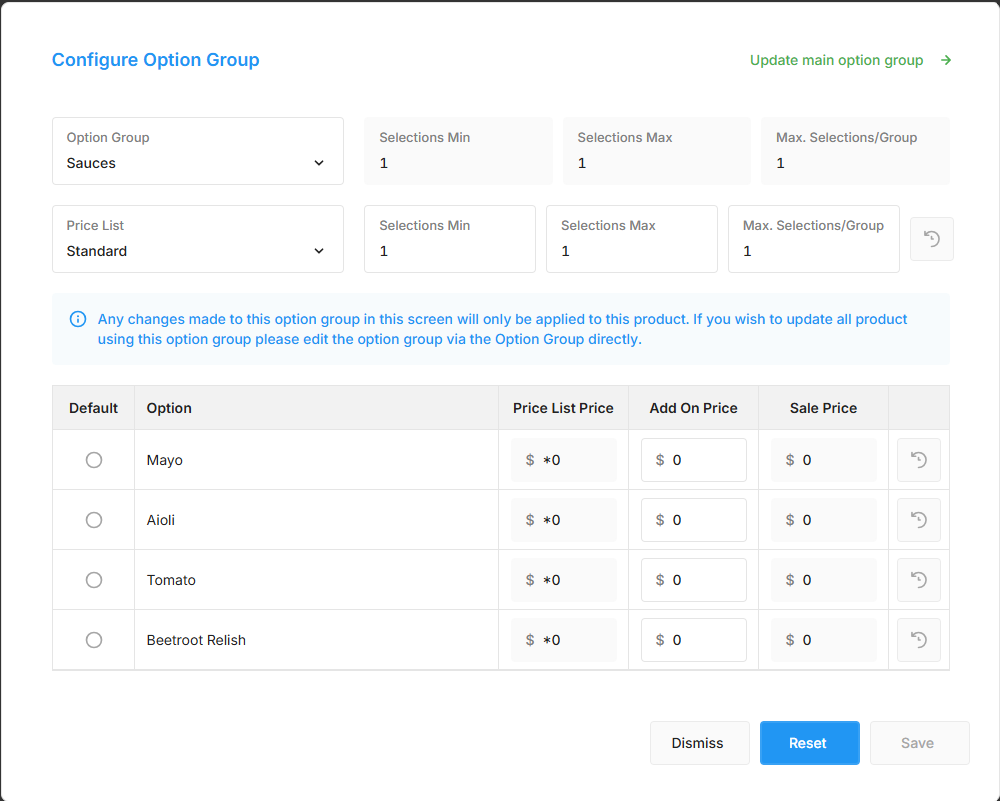Click the info icon in the blue notice

pos(78,319)
